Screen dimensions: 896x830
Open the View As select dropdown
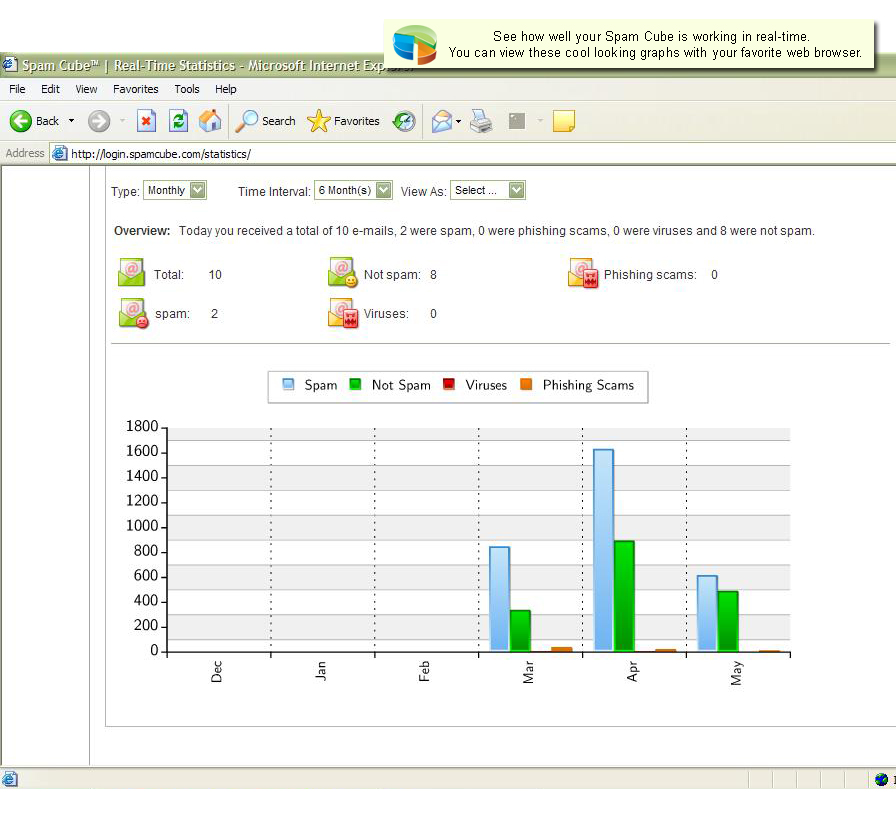pyautogui.click(x=487, y=190)
